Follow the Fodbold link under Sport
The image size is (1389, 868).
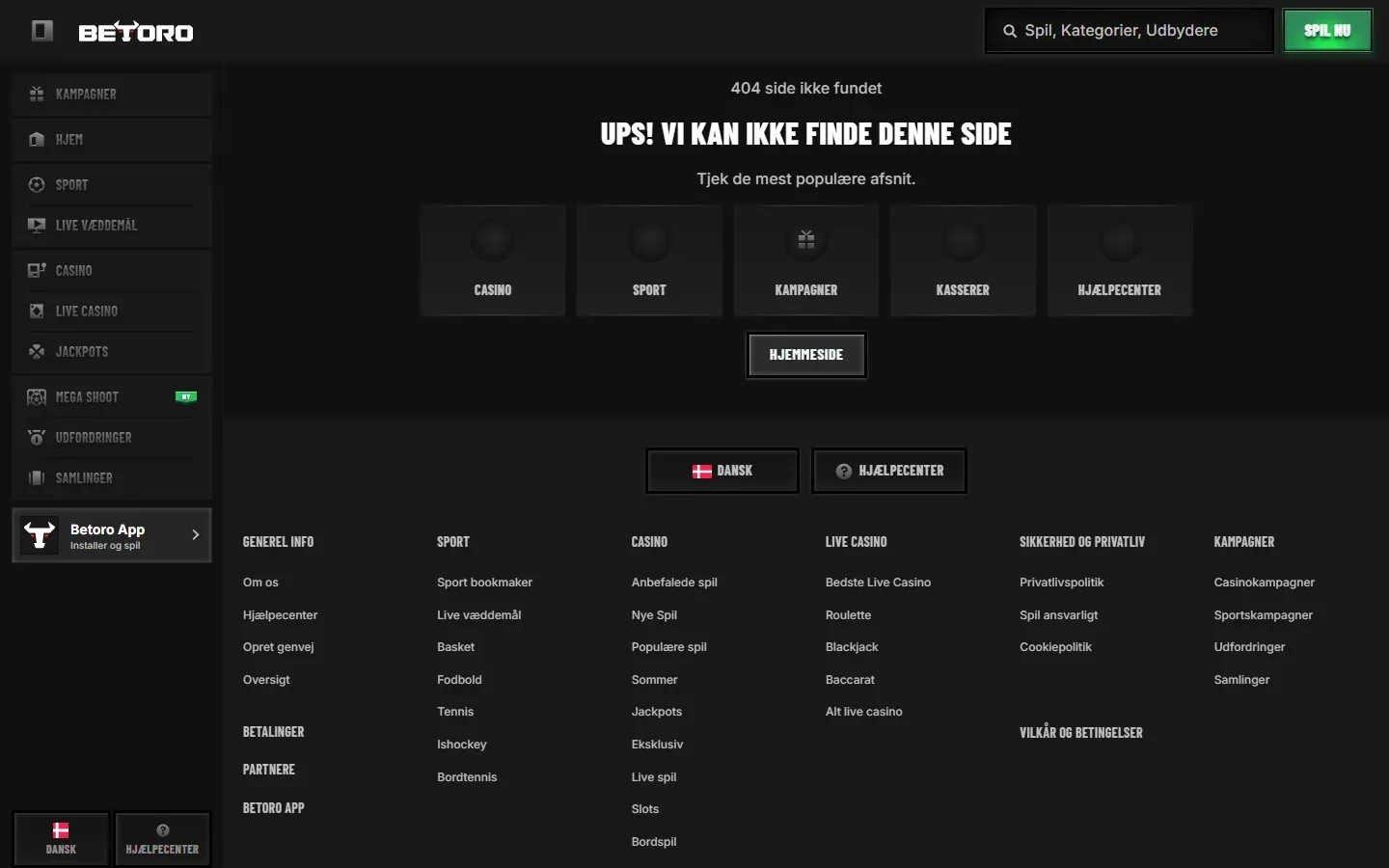click(x=459, y=680)
